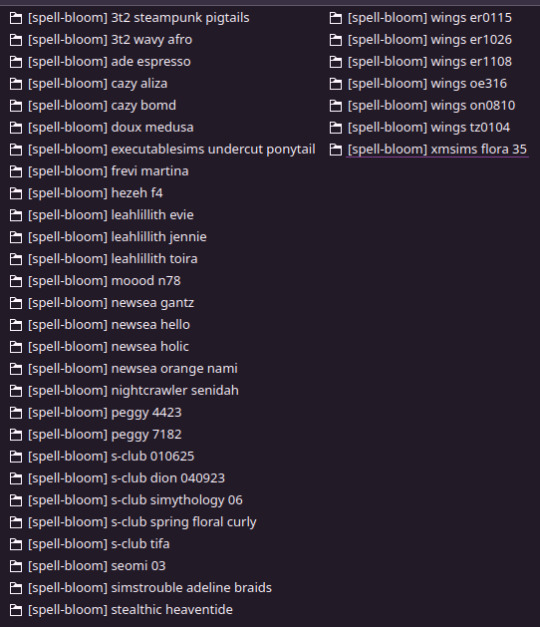Screen dimensions: 540x627
Task: Select the folder icon for 'wings tz0104'
Action: click(x=336, y=128)
